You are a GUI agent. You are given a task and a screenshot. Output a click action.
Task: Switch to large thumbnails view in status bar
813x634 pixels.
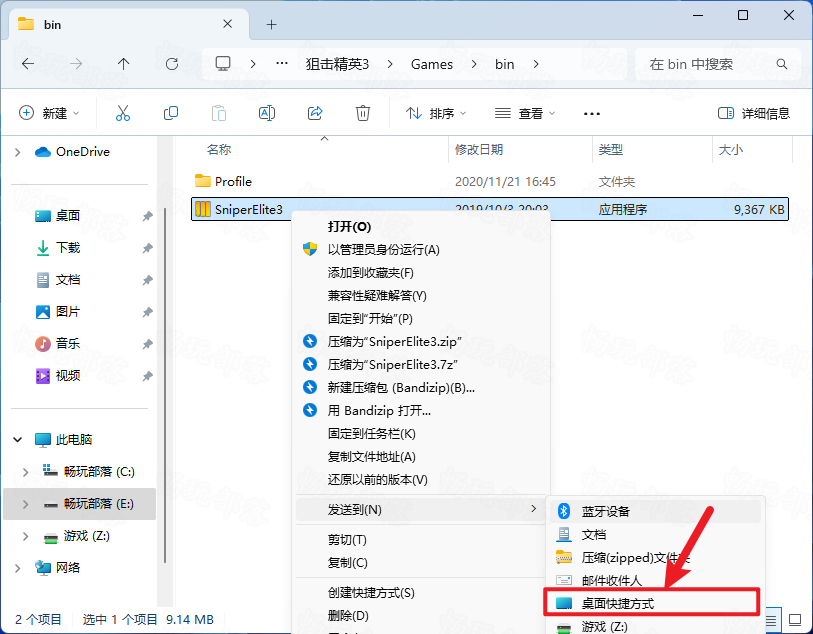(794, 619)
